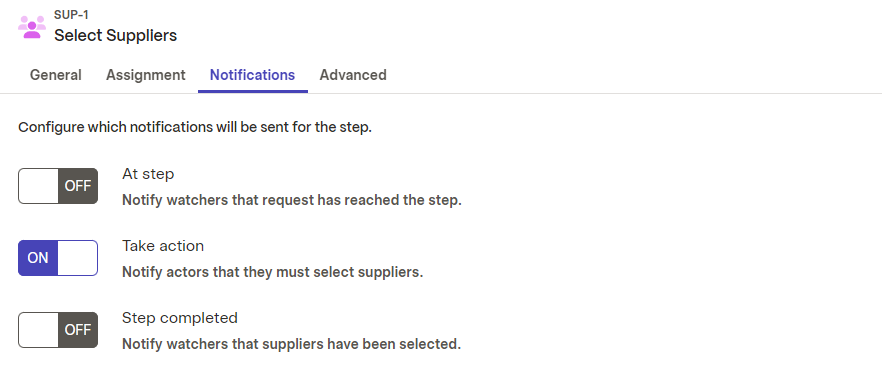The image size is (882, 370).
Task: Click the Take action label
Action: [163, 246]
